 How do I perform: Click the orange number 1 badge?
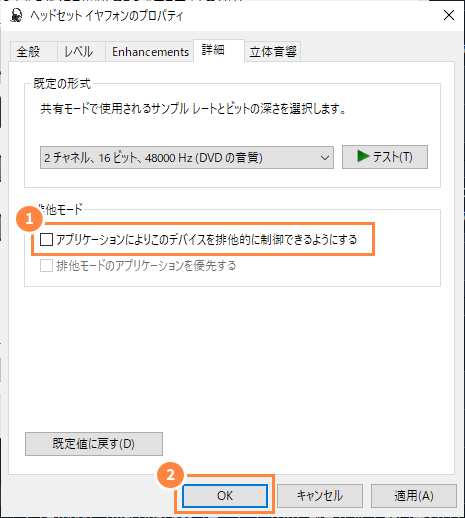click(29, 219)
